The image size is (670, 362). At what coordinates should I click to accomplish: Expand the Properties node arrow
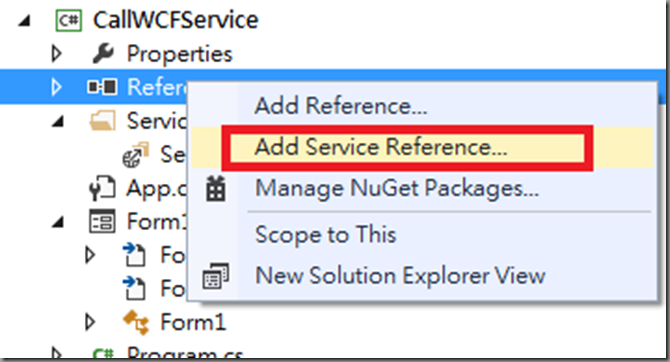click(56, 54)
